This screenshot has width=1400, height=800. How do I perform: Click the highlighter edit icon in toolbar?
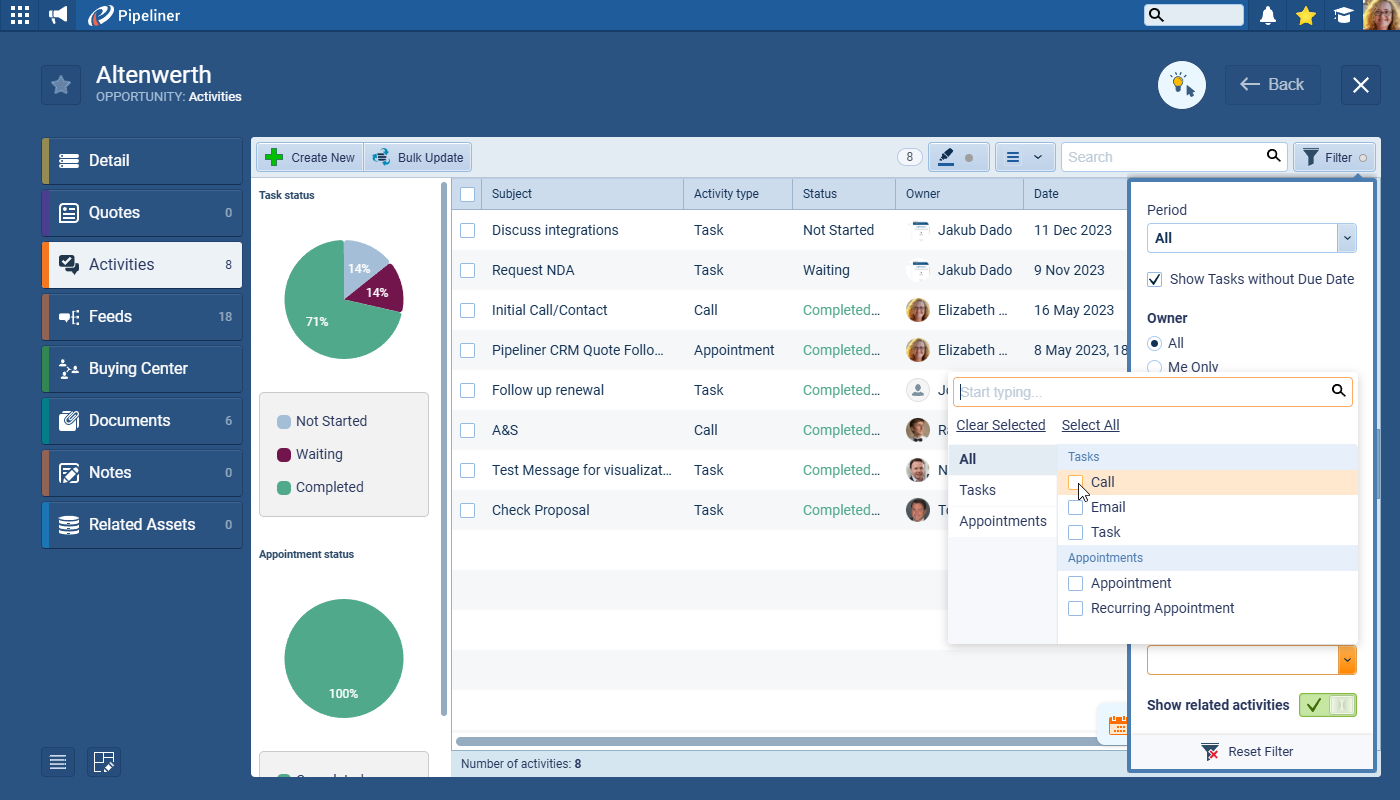pyautogui.click(x=957, y=157)
